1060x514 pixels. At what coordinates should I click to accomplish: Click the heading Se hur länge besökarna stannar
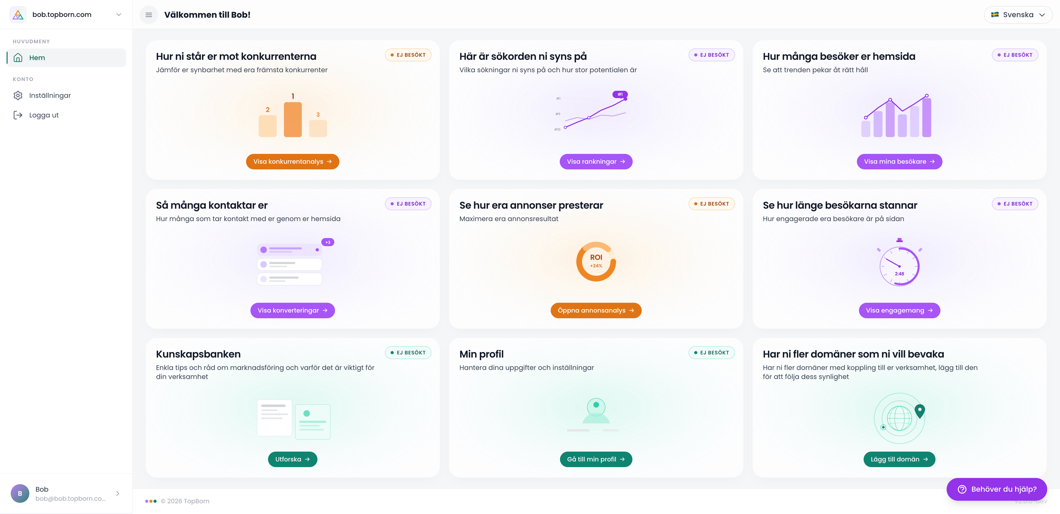(x=840, y=206)
